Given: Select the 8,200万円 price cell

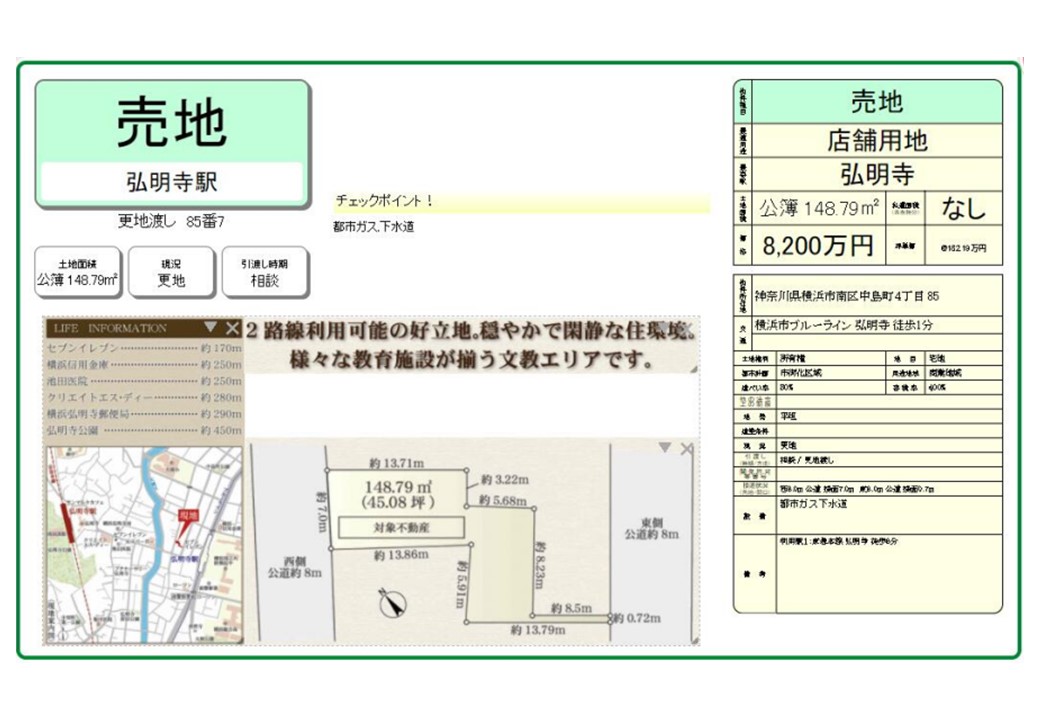Looking at the screenshot, I should click(x=818, y=246).
